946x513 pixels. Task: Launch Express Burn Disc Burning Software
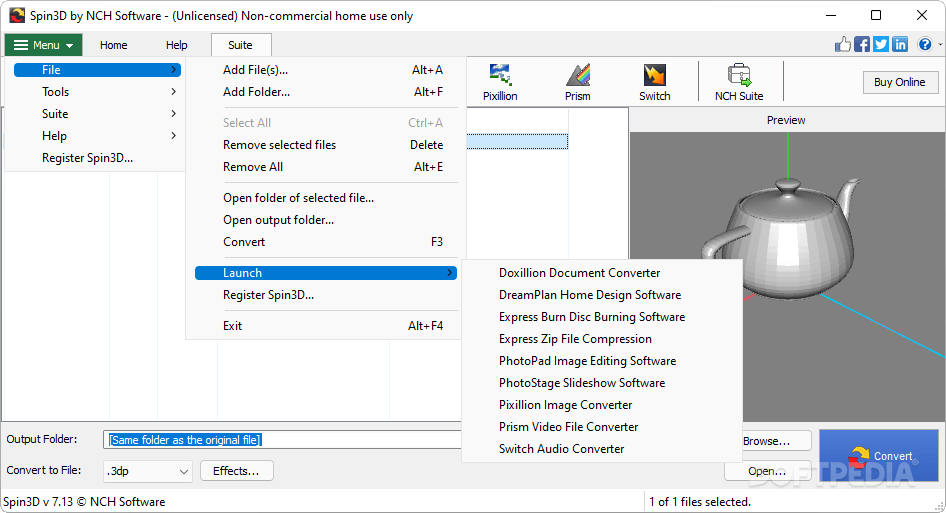pyautogui.click(x=602, y=317)
